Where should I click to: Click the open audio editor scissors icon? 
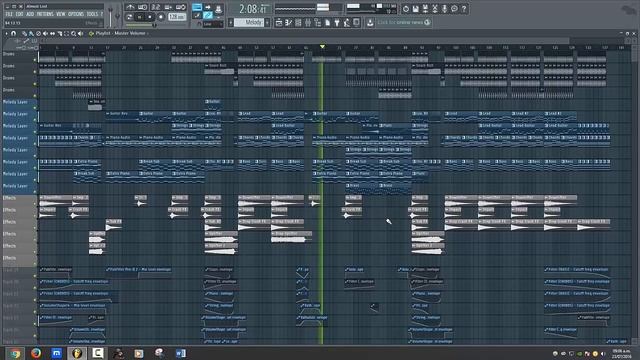[435, 9]
